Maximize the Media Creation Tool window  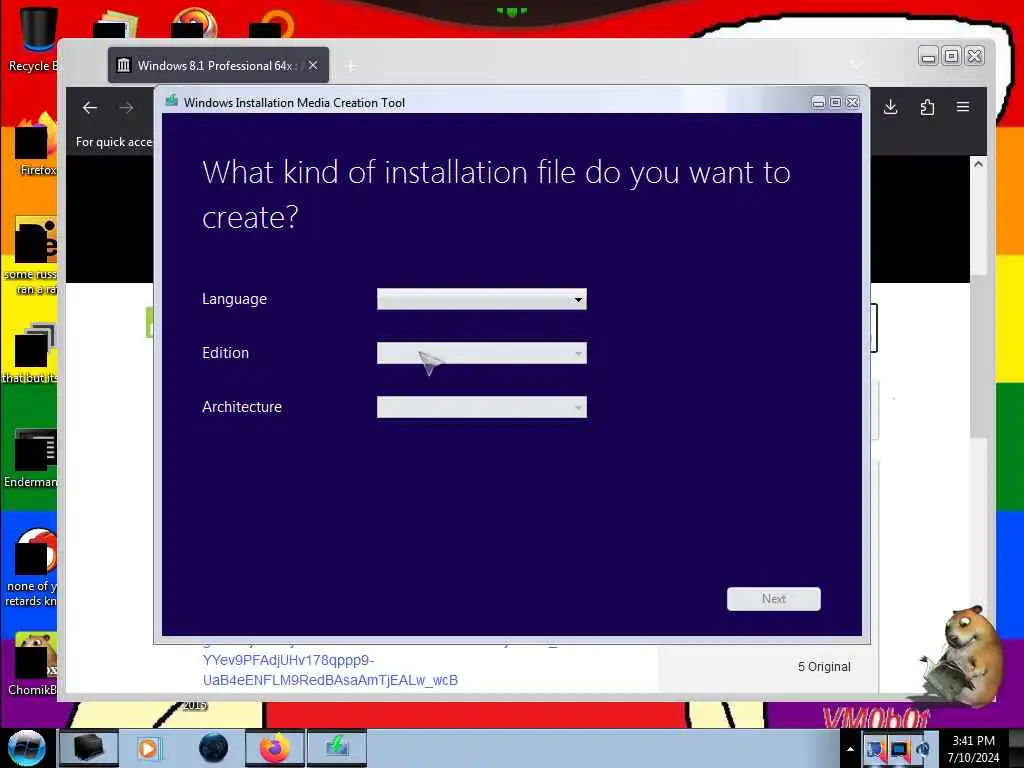point(835,103)
